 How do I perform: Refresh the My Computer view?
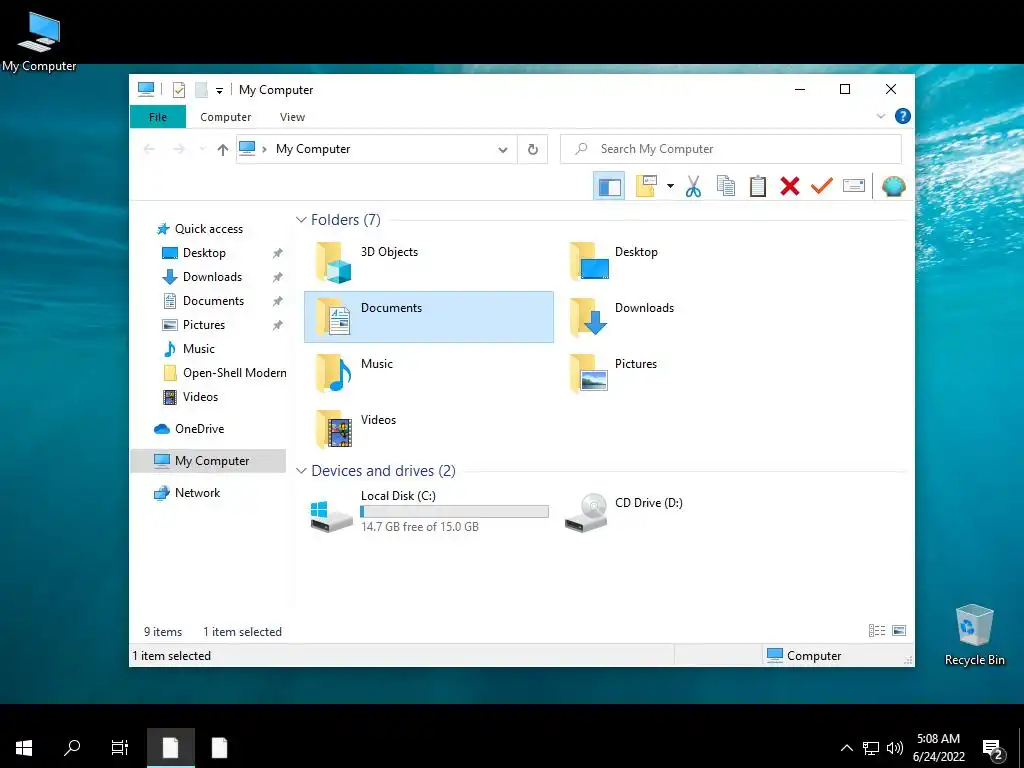click(x=533, y=150)
